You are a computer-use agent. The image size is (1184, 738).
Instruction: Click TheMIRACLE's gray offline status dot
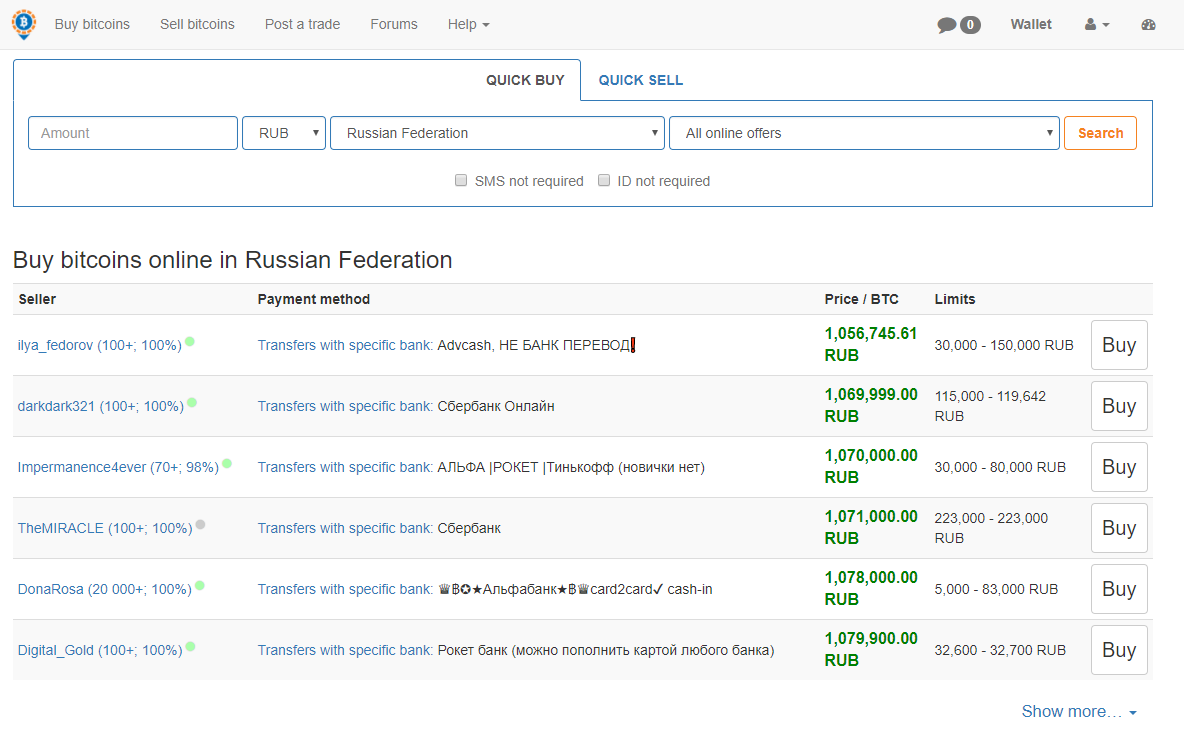click(x=200, y=524)
